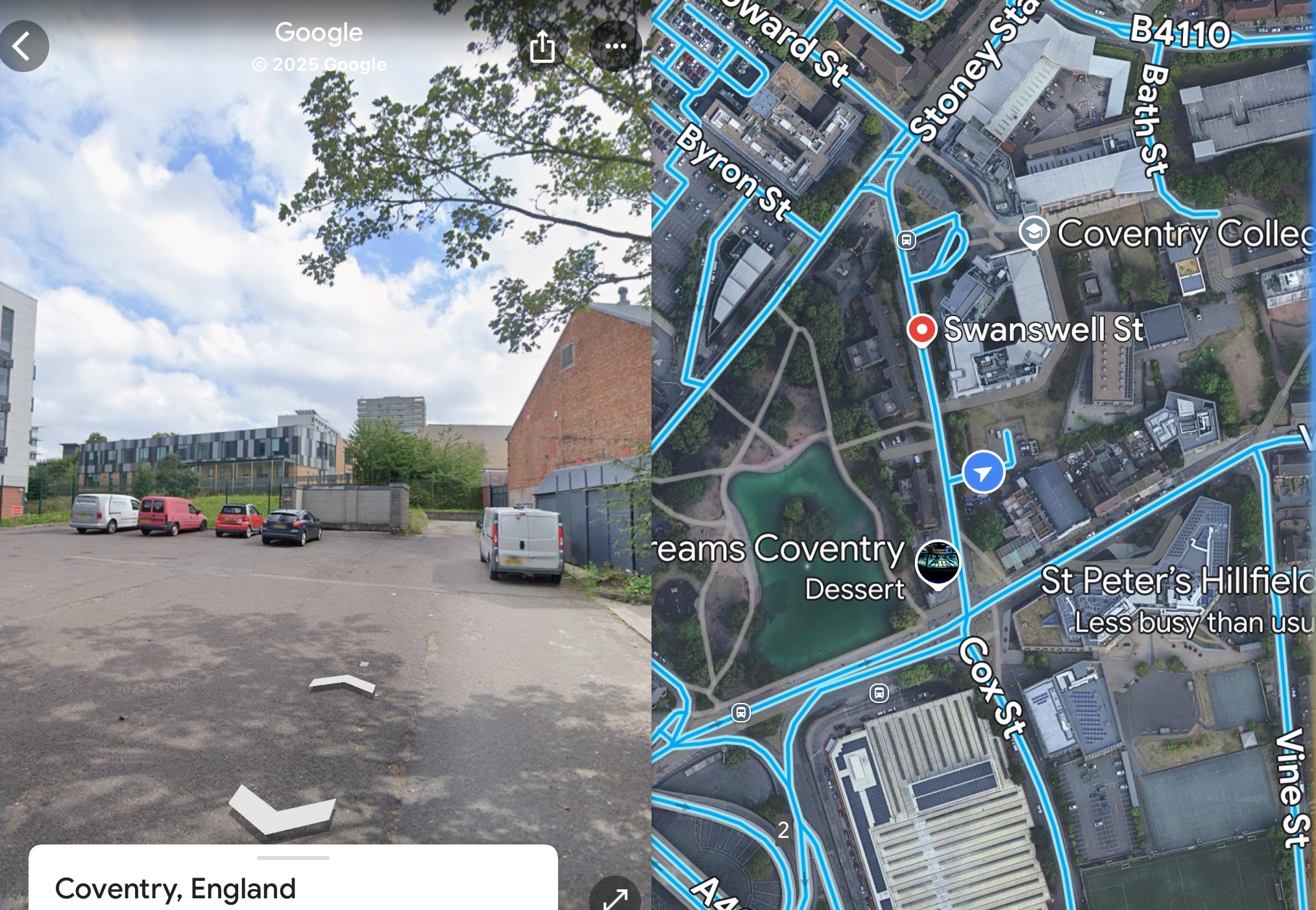
Task: Move backward using the lower chevron arrow
Action: [x=282, y=811]
